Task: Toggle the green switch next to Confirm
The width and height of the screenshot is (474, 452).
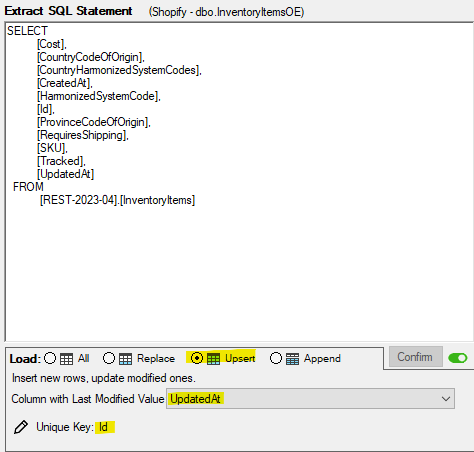Action: point(458,358)
